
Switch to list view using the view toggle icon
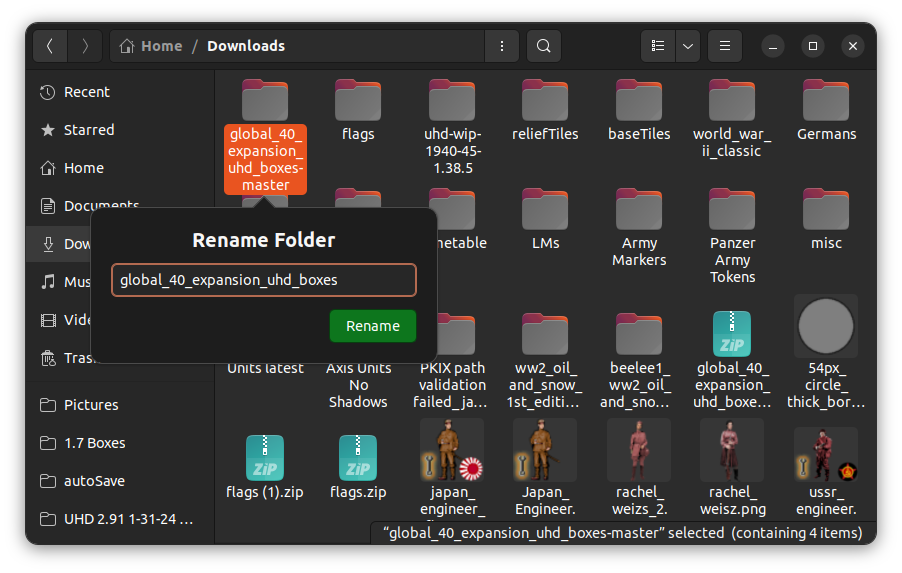(x=658, y=46)
